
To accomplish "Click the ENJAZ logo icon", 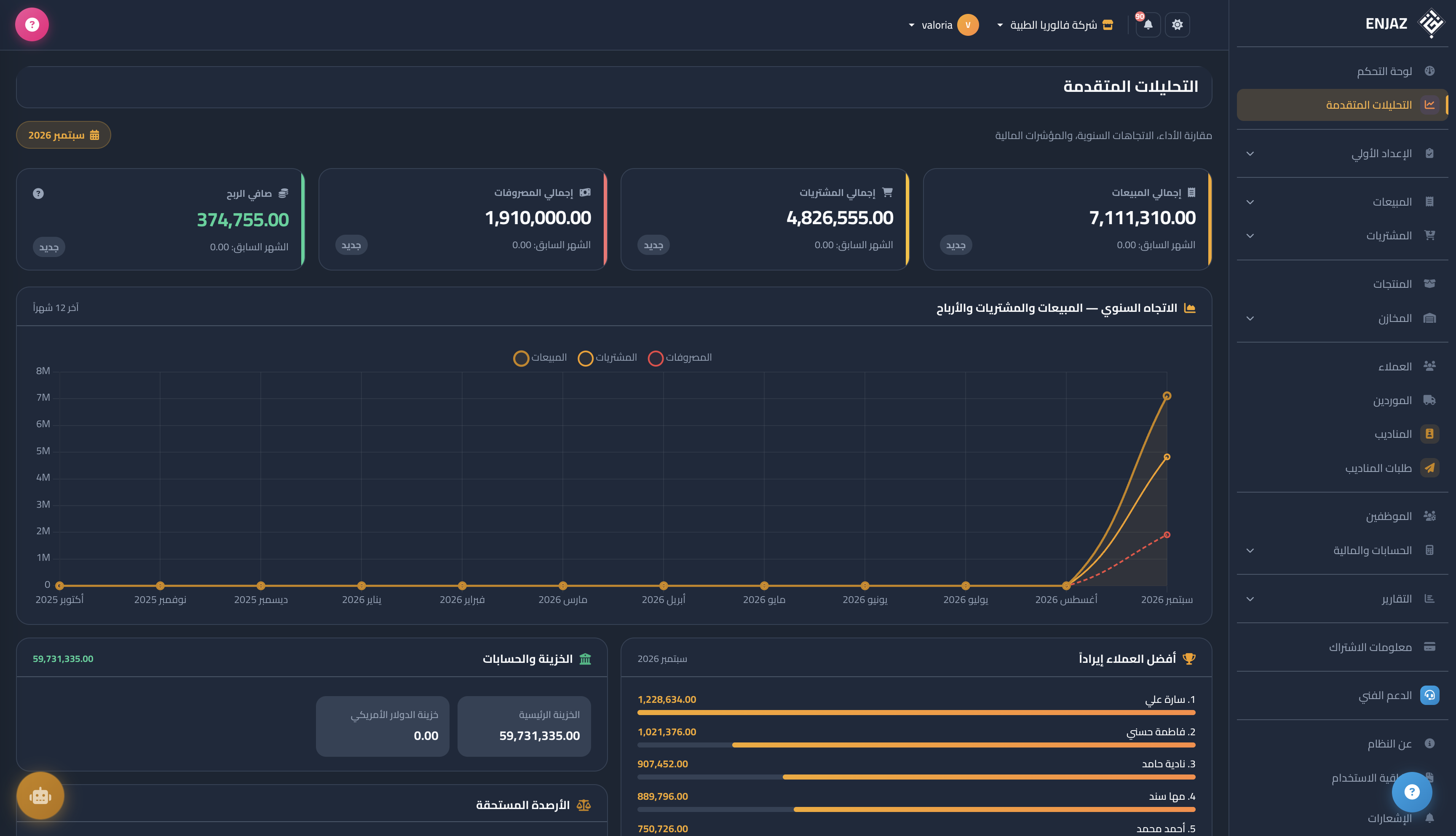I will (1431, 24).
